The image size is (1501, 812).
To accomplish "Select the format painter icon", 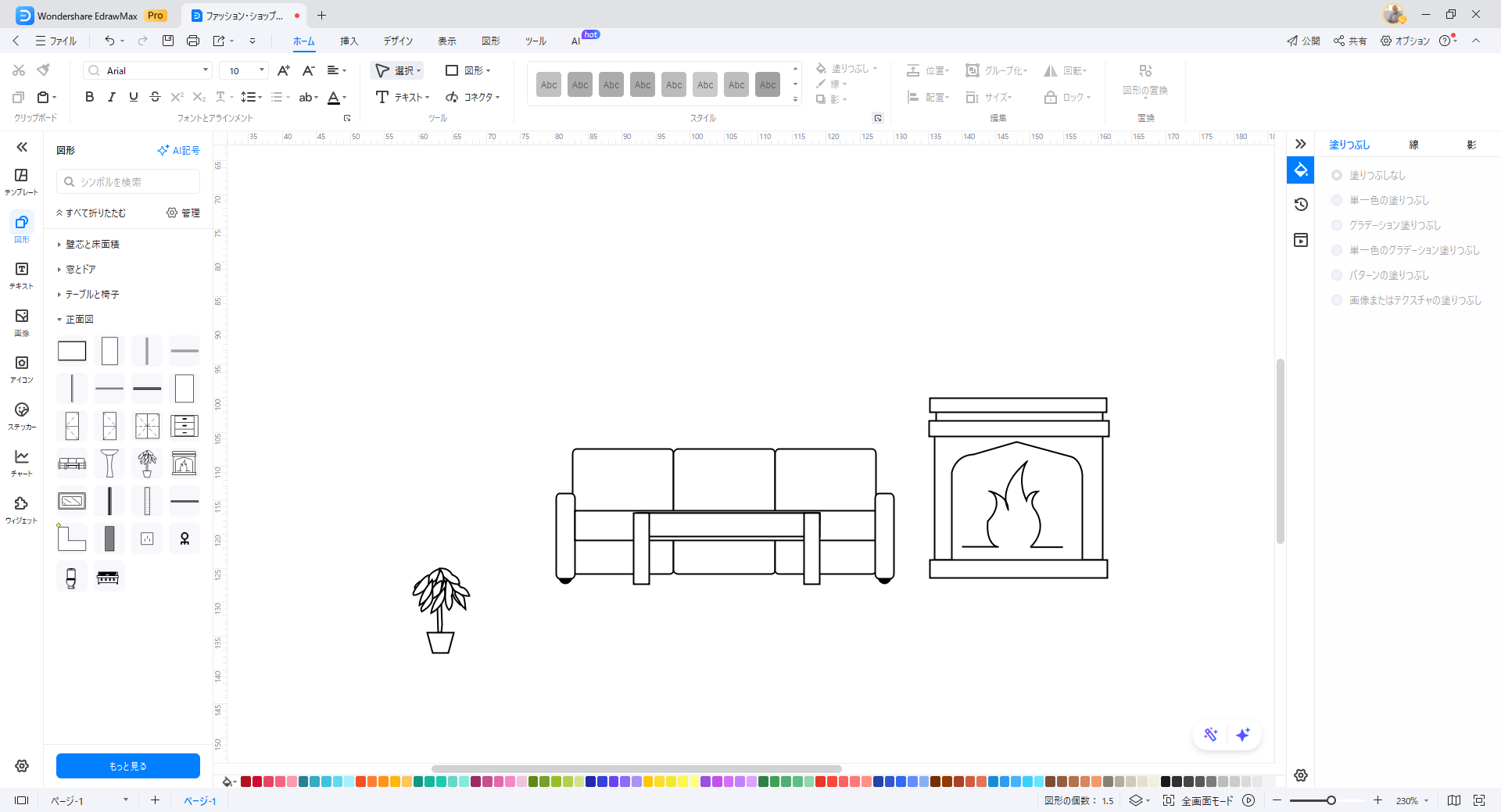I will pos(44,70).
